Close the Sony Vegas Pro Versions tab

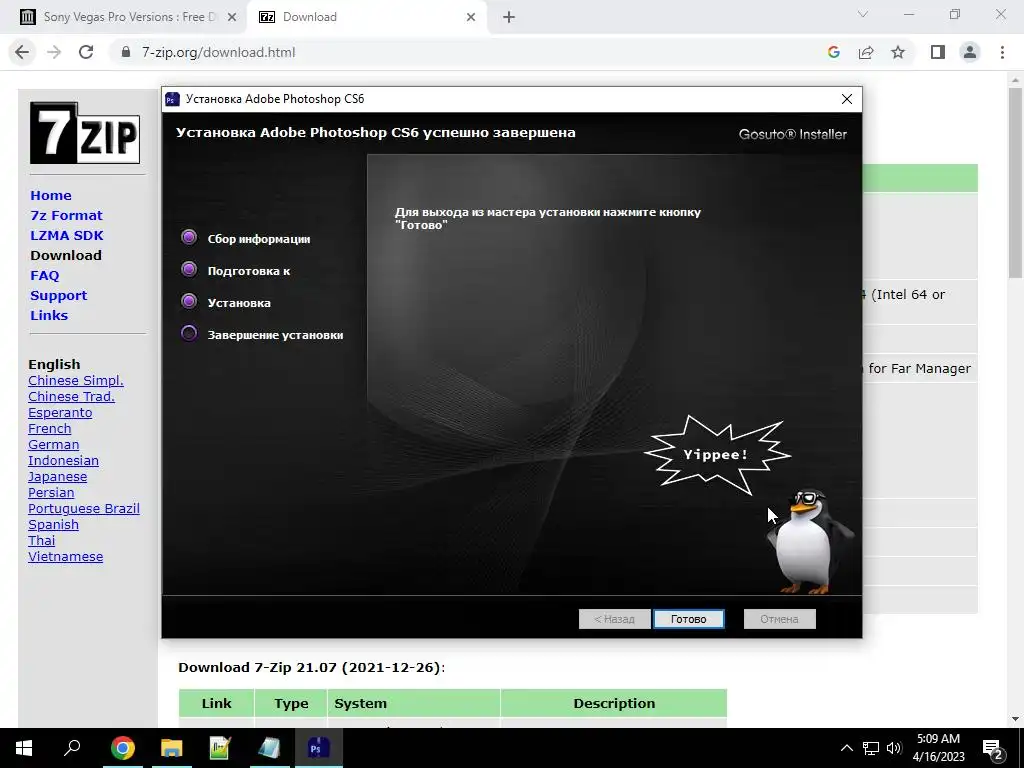pyautogui.click(x=232, y=18)
